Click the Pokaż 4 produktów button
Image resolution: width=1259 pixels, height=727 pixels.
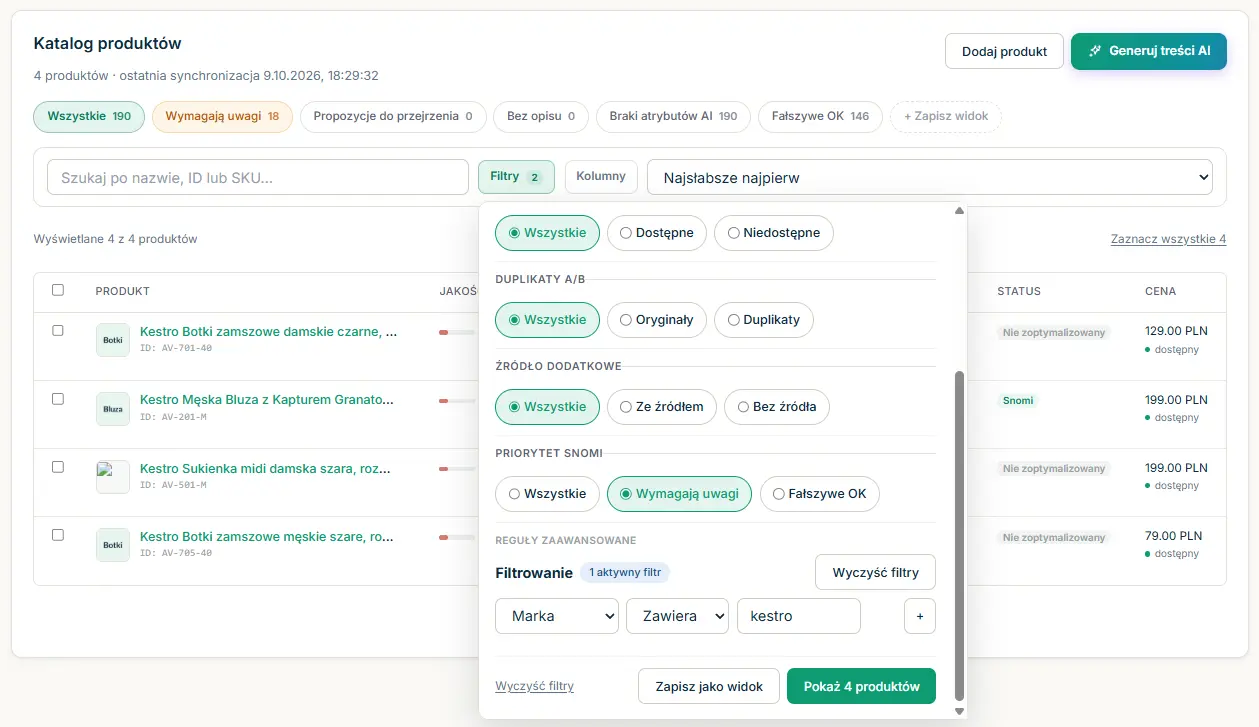click(862, 686)
